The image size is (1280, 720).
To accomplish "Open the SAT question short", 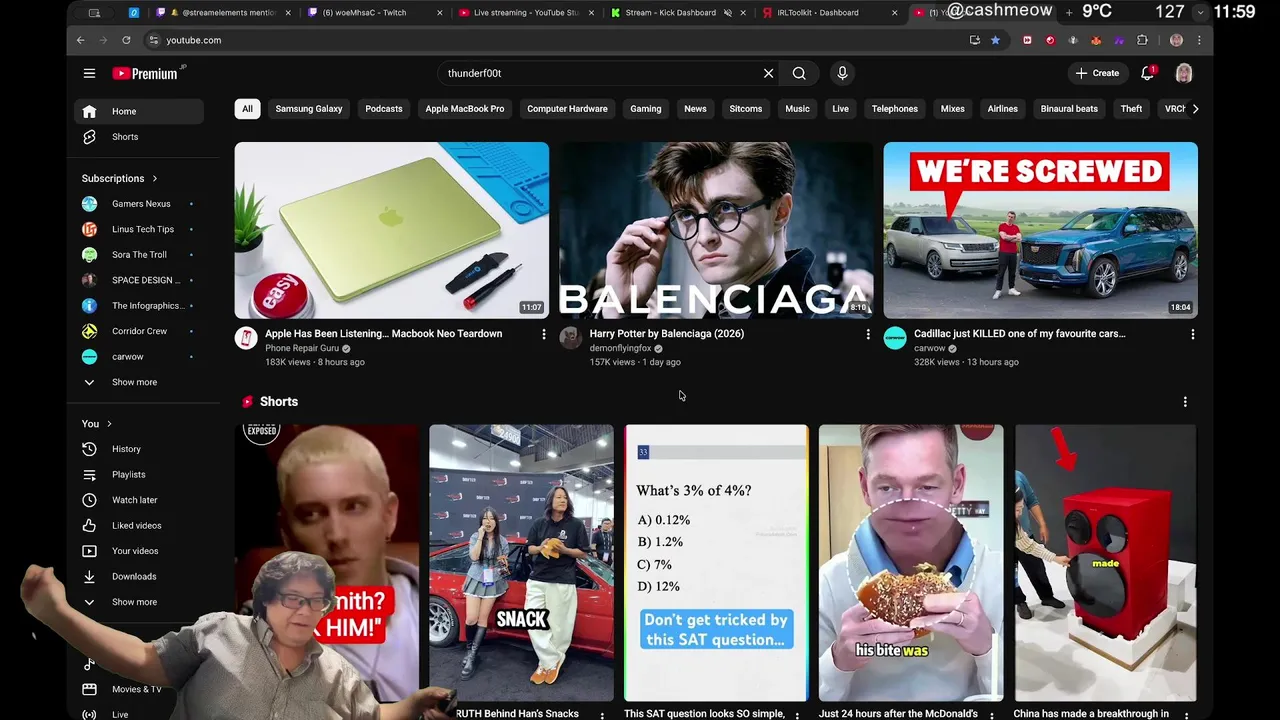I will point(716,563).
